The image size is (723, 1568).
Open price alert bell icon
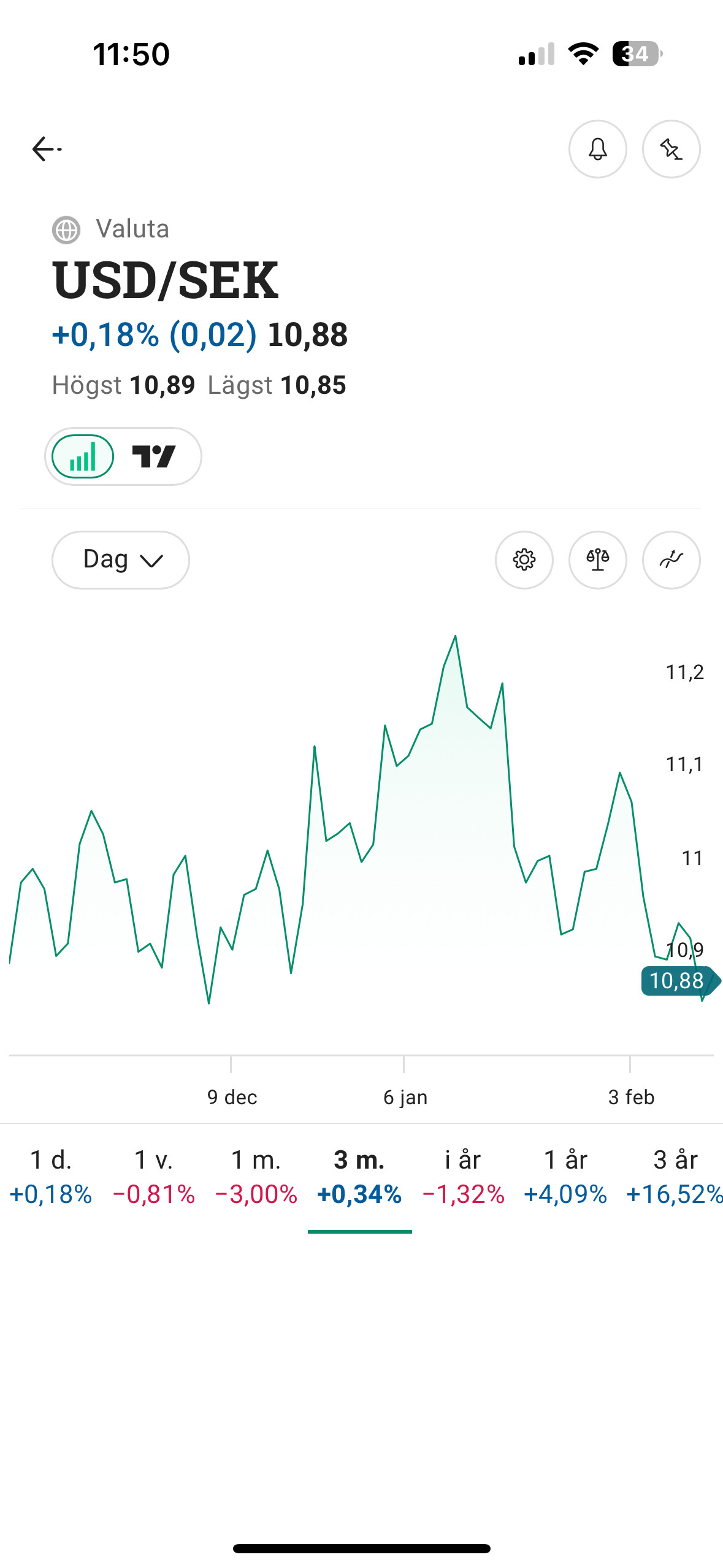(x=597, y=149)
